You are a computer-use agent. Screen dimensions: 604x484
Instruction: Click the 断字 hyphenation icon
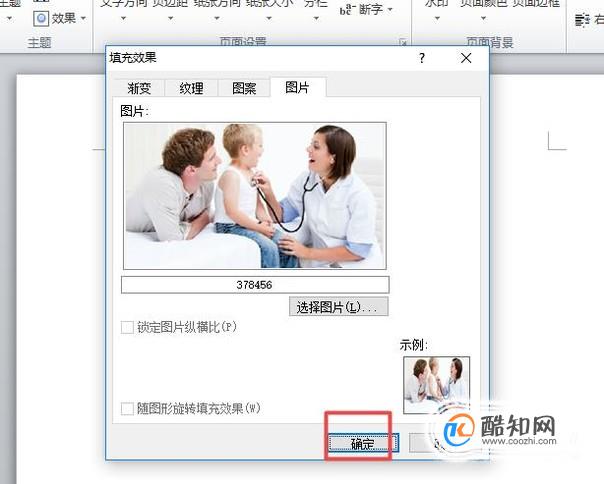(x=346, y=10)
